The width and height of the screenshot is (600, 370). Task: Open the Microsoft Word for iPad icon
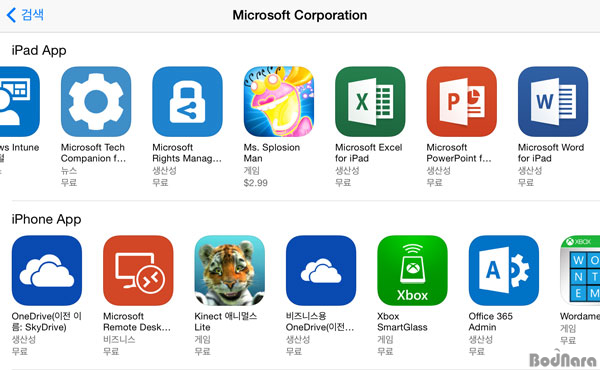553,102
